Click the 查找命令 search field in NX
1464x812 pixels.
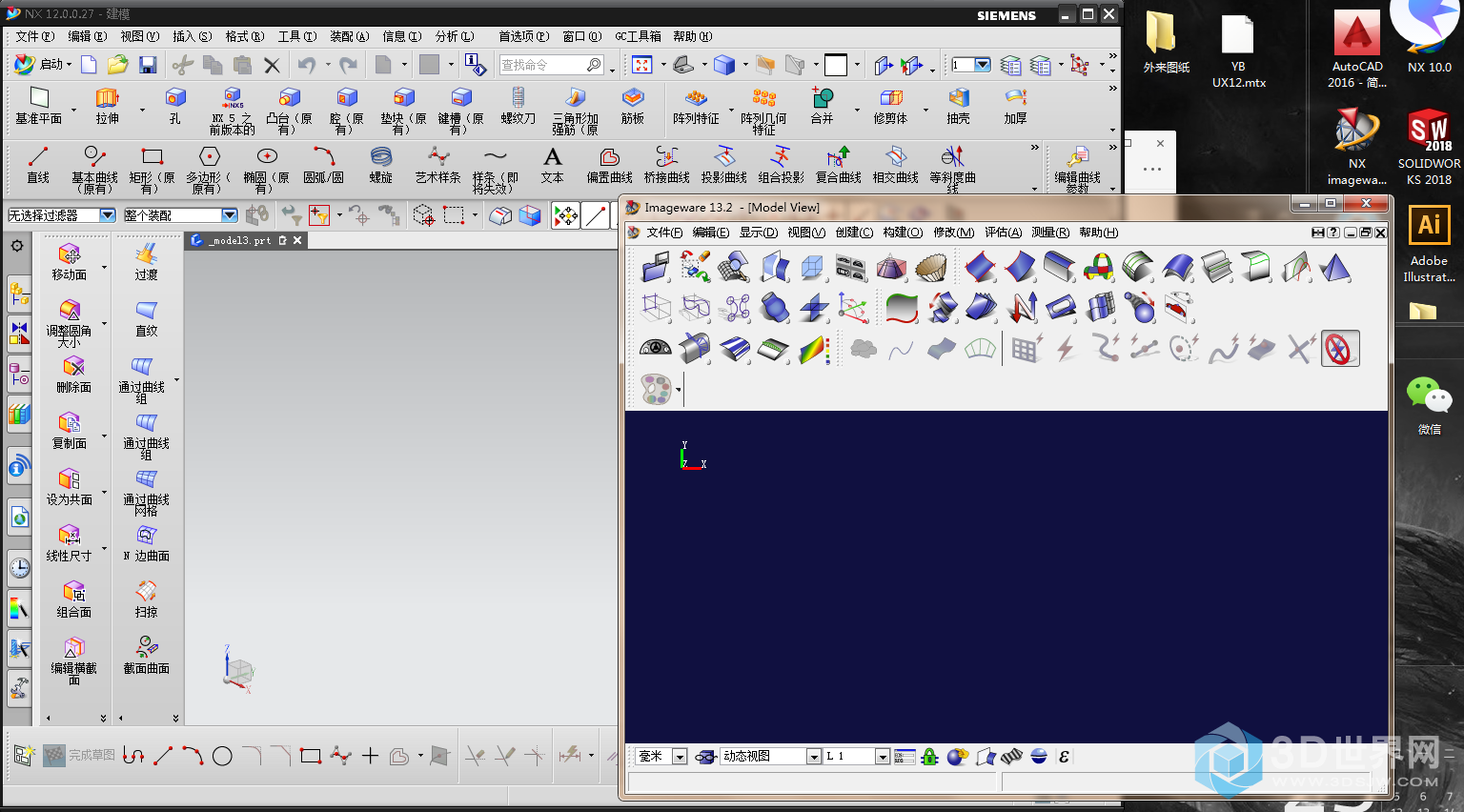click(x=552, y=65)
